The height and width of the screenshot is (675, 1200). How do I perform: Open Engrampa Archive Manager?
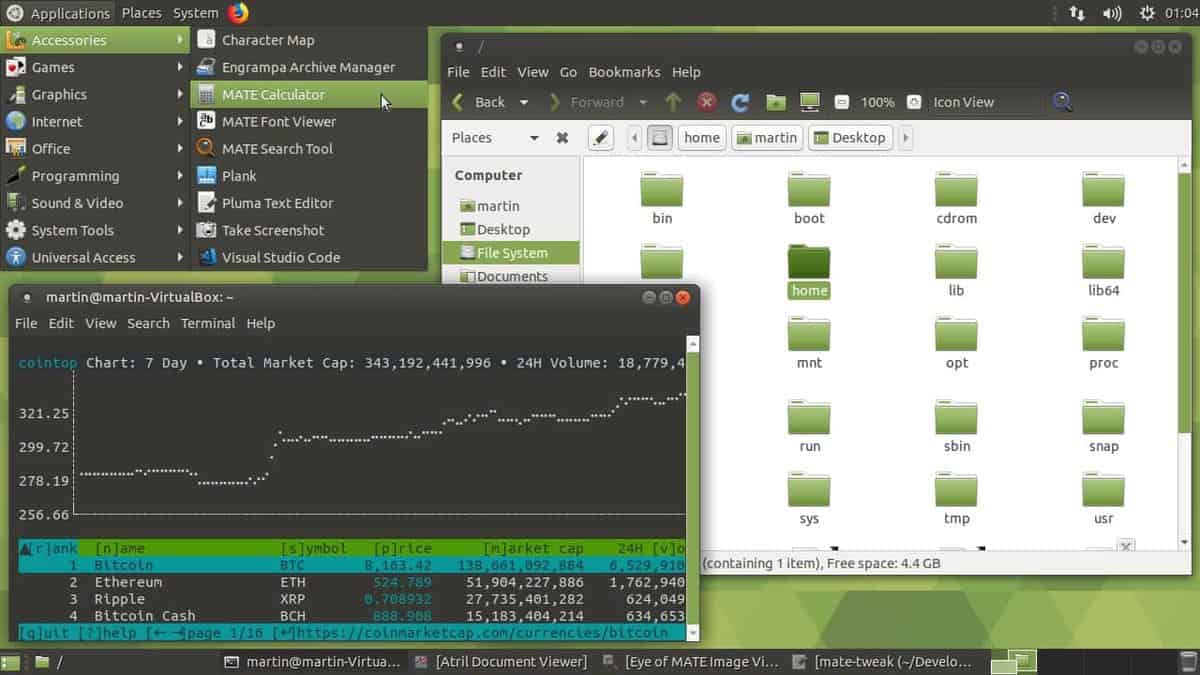pyautogui.click(x=309, y=67)
